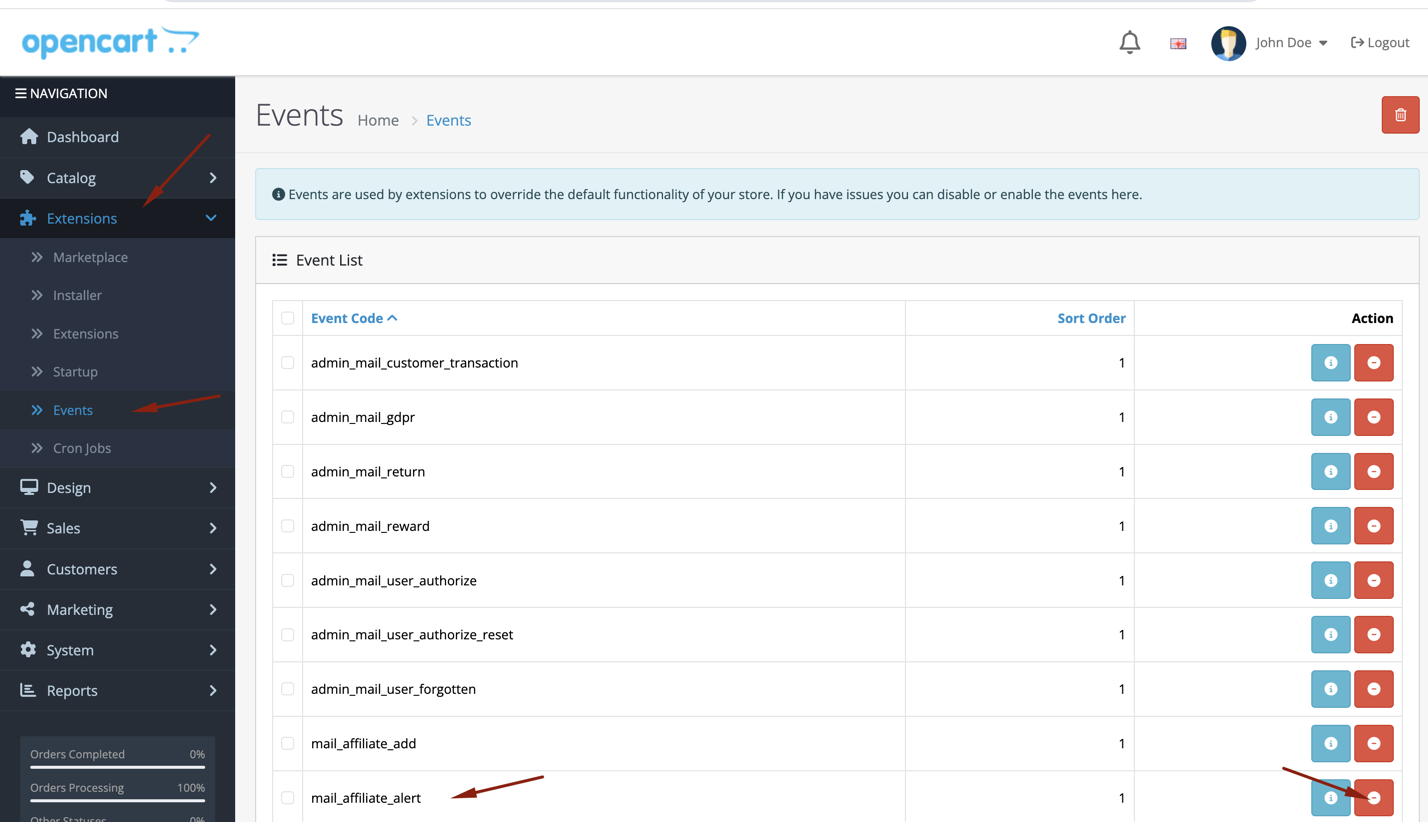Click the Events breadcrumb link

[x=448, y=120]
